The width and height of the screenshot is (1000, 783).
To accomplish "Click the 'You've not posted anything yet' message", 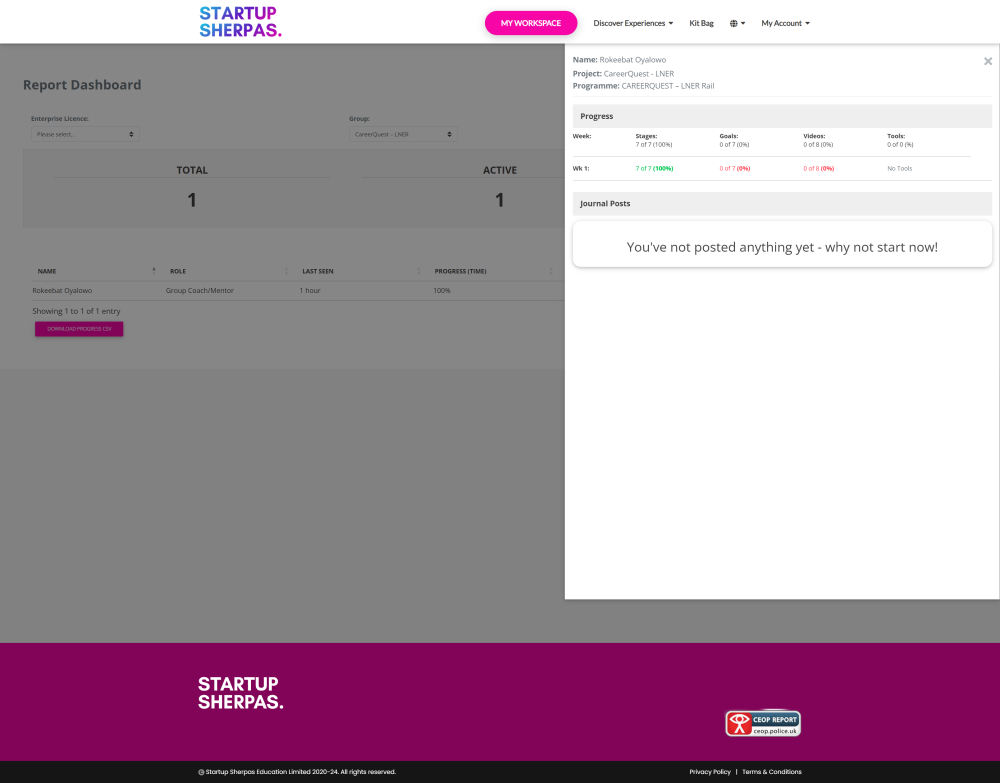I will (782, 247).
